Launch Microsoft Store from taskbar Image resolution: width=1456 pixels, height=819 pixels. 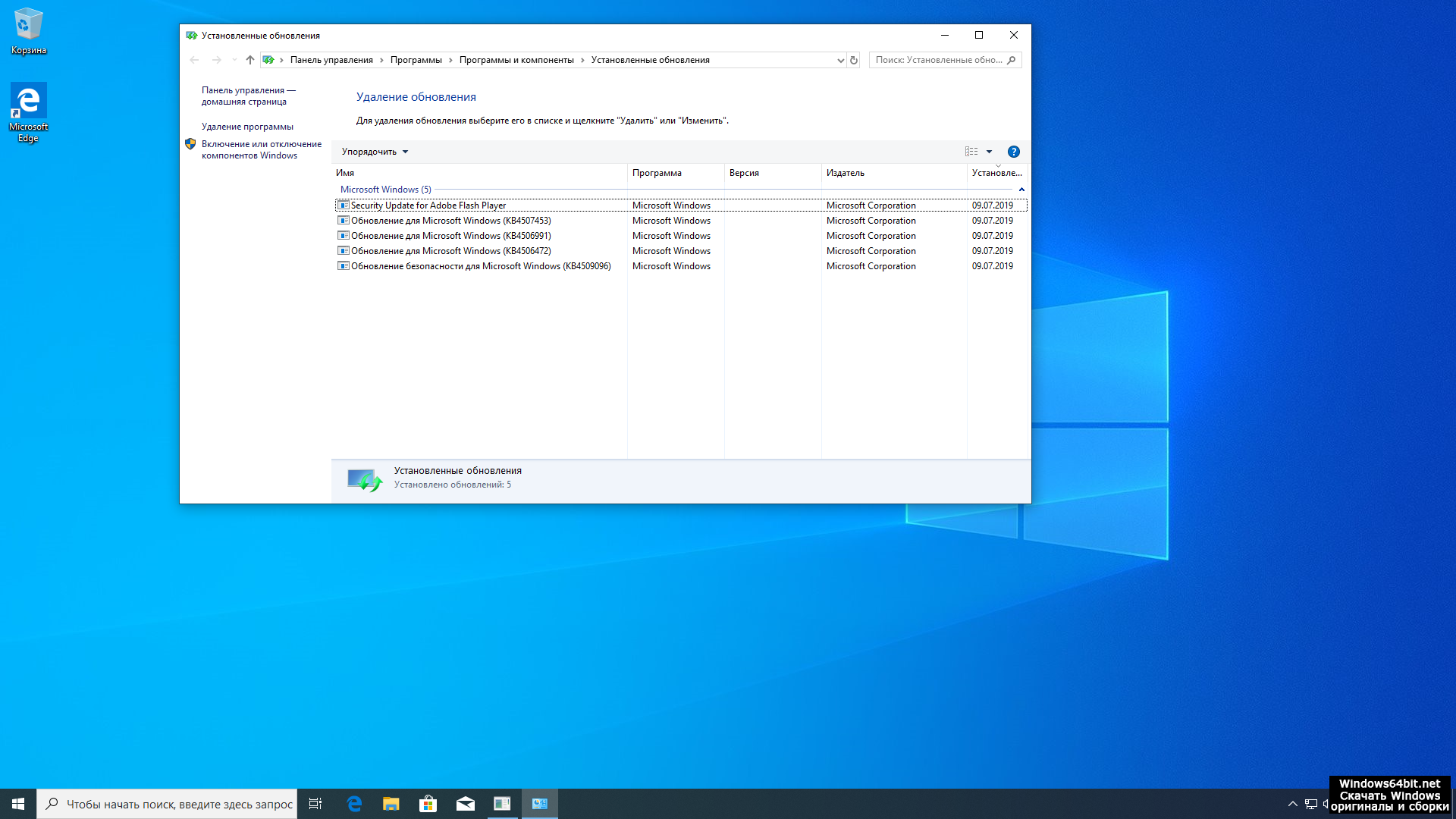[428, 804]
